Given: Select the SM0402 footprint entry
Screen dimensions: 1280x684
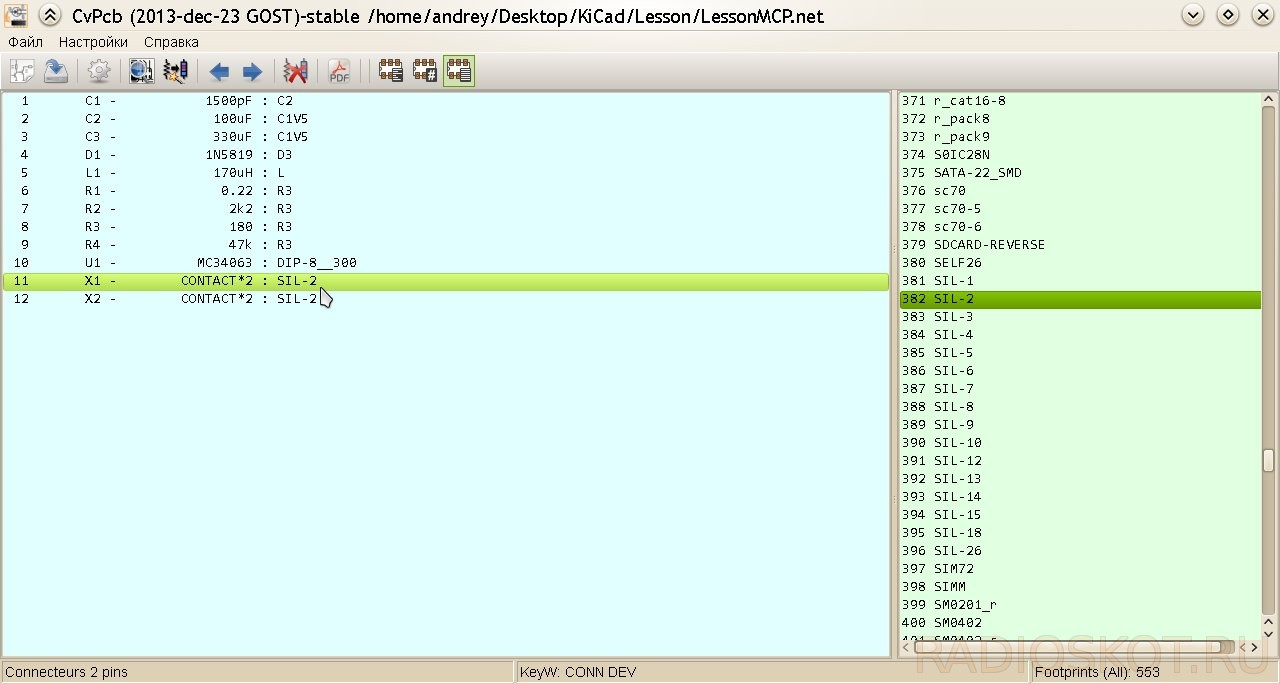Looking at the screenshot, I should (1080, 623).
